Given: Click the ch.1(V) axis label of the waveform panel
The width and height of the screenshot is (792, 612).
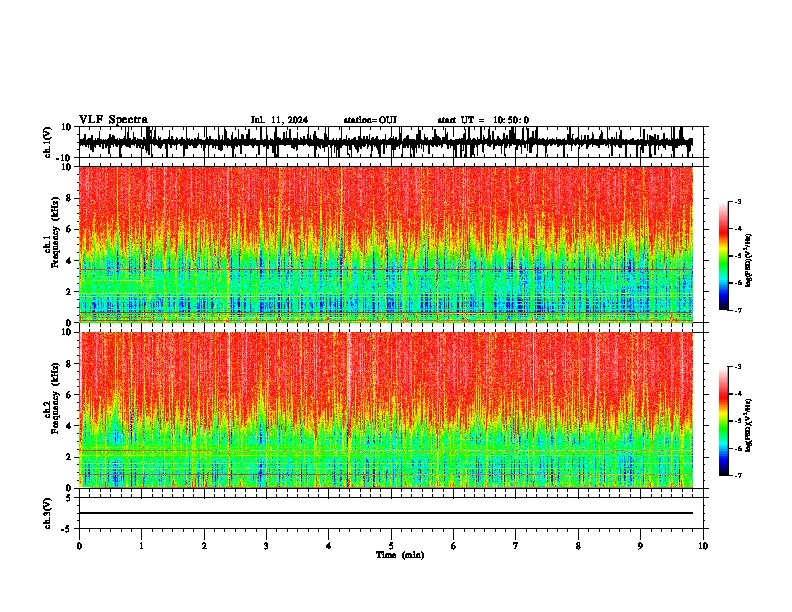Looking at the screenshot, I should (x=48, y=142).
